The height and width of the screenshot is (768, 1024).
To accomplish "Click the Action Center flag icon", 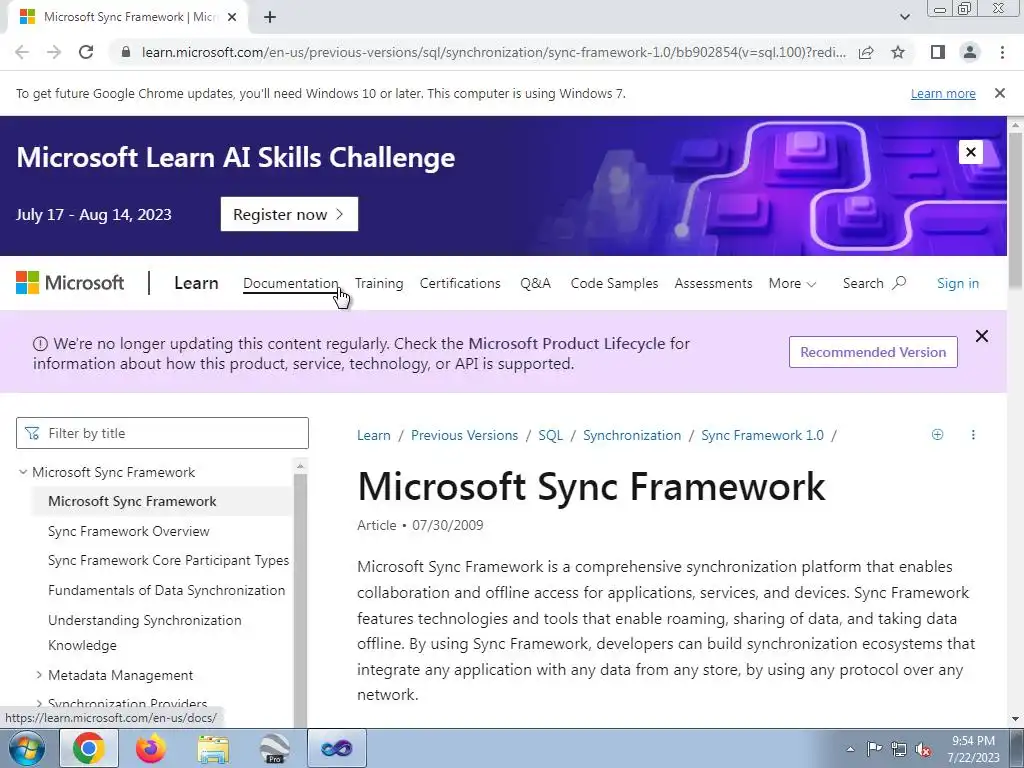I will (x=874, y=749).
